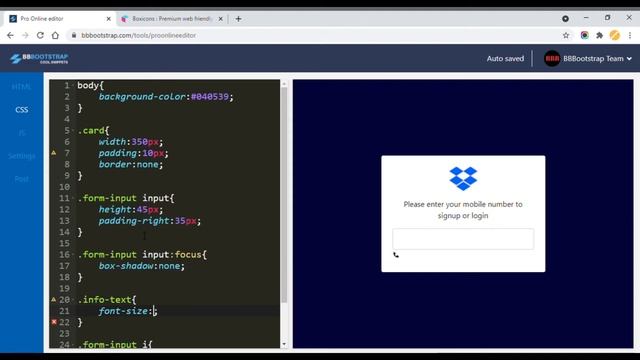640x360 pixels.
Task: Close the Boxicons tab
Action: point(220,19)
